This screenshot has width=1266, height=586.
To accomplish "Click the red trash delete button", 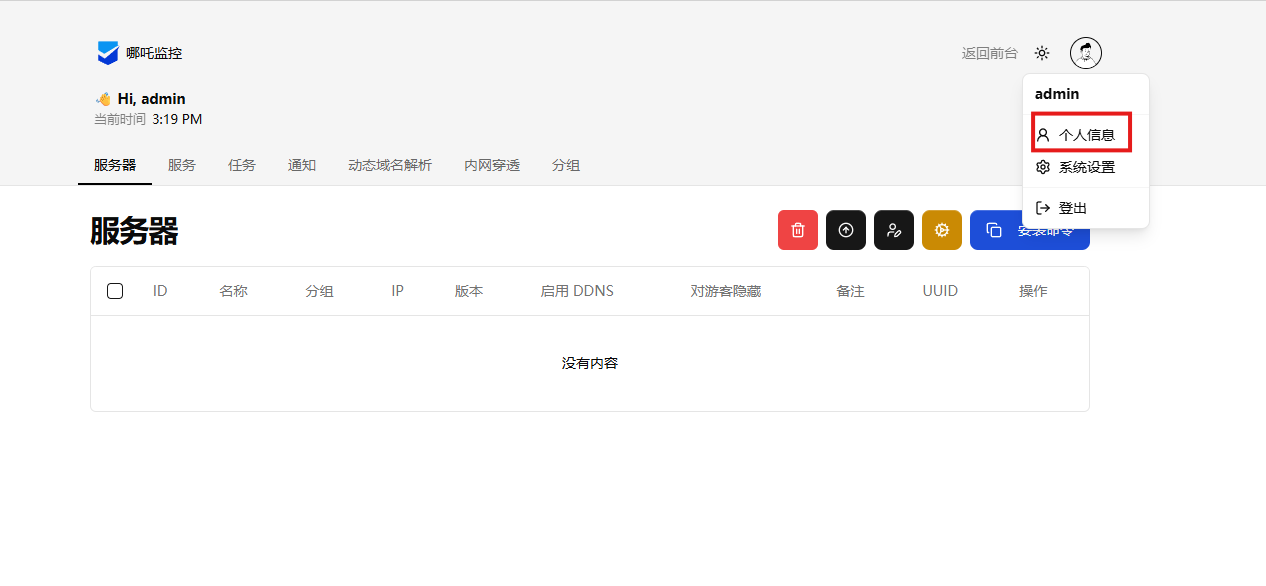I will click(x=797, y=230).
